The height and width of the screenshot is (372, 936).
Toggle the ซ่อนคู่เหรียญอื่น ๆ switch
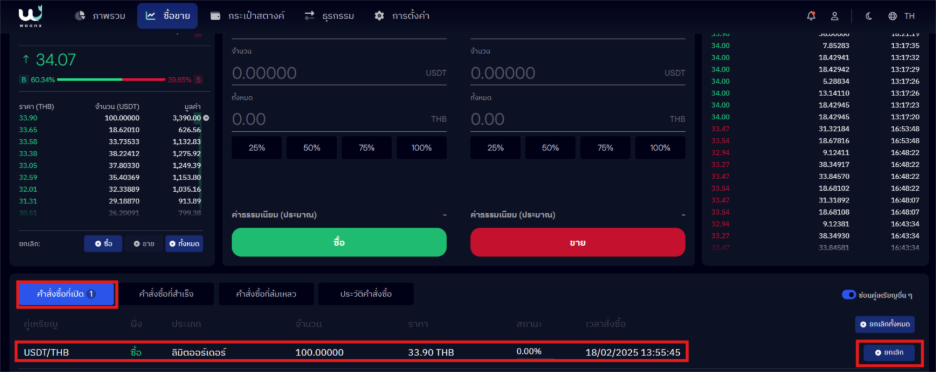[848, 294]
